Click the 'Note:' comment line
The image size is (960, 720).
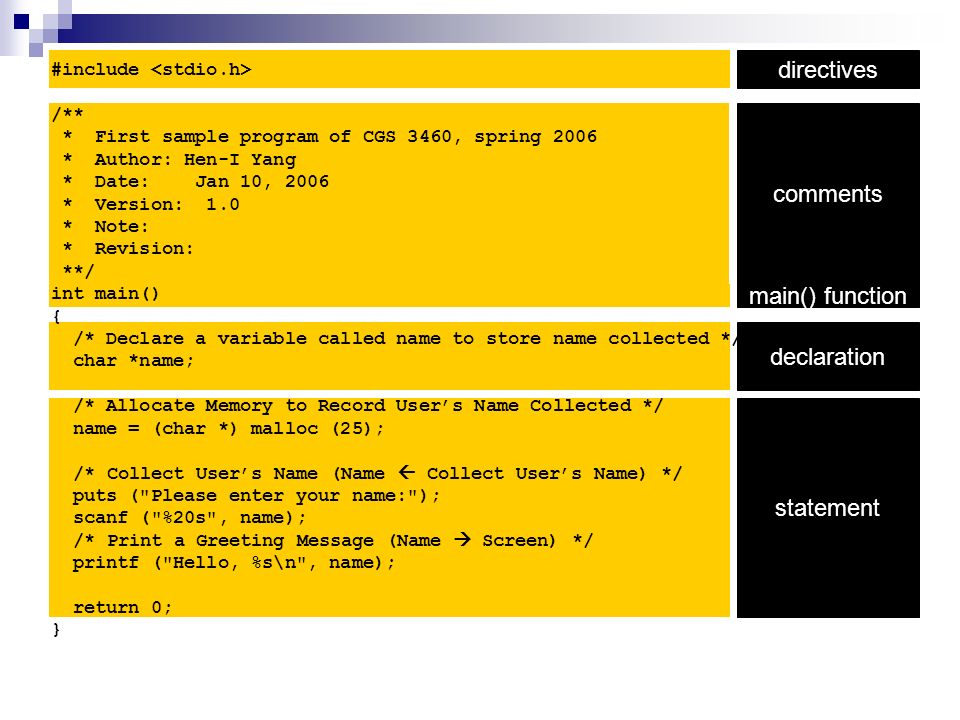(106, 226)
